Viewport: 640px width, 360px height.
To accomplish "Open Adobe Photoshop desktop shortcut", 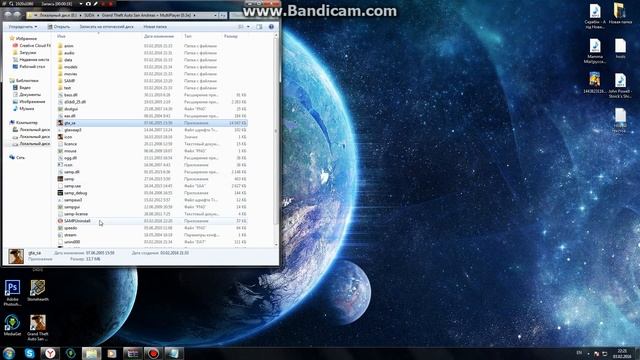I will (x=12, y=293).
